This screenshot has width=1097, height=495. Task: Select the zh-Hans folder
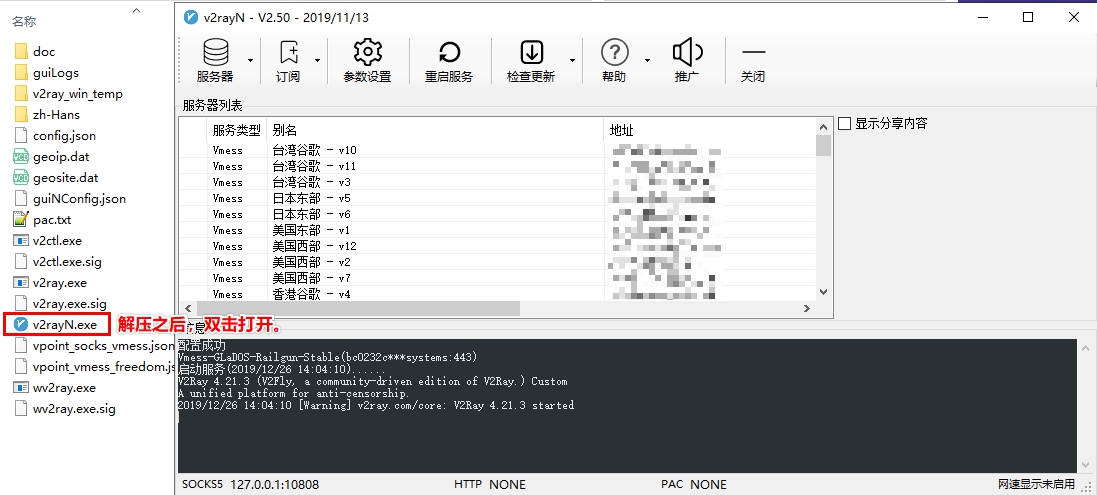(47, 115)
